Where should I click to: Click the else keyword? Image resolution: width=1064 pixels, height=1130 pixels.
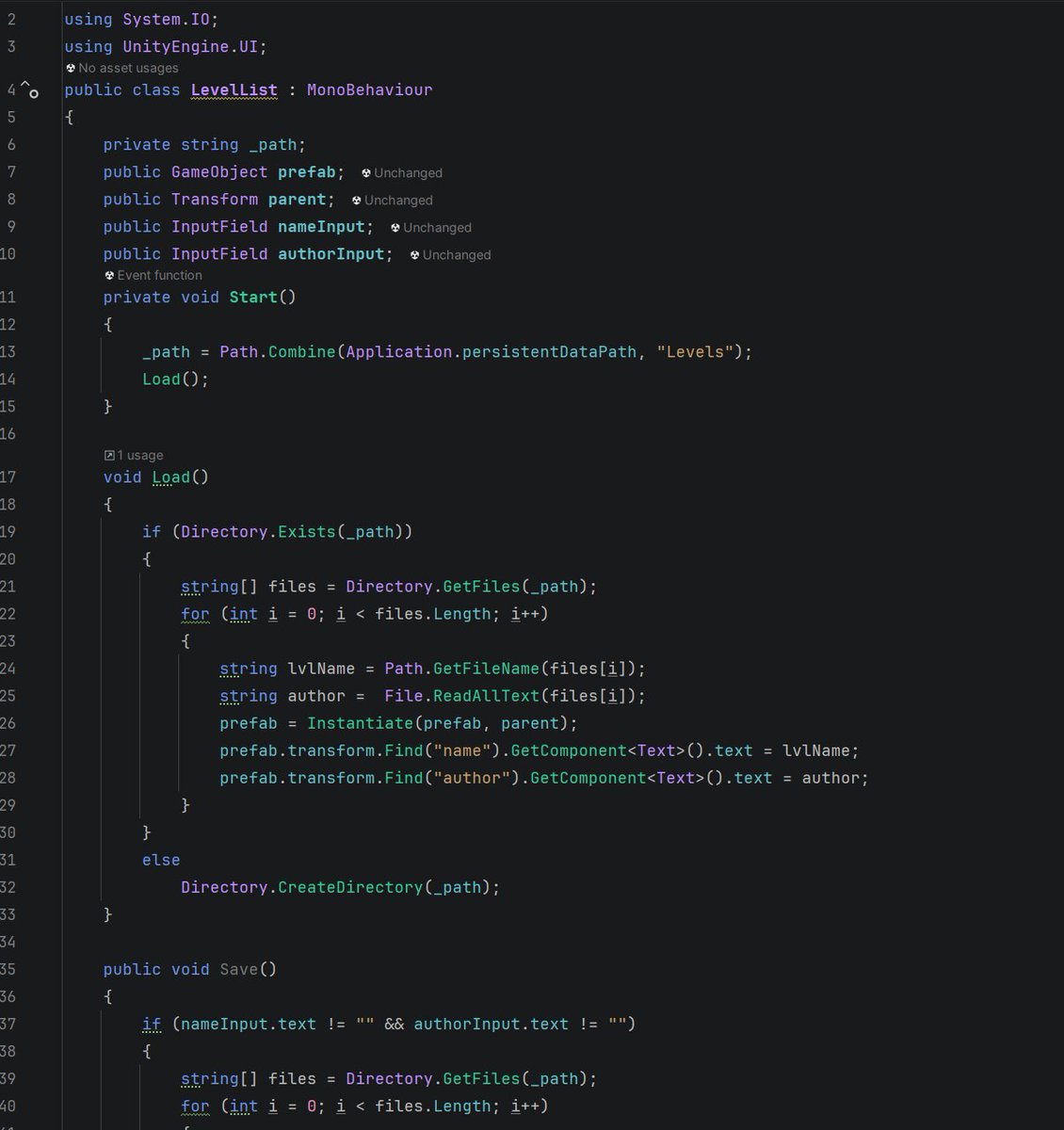coord(161,861)
